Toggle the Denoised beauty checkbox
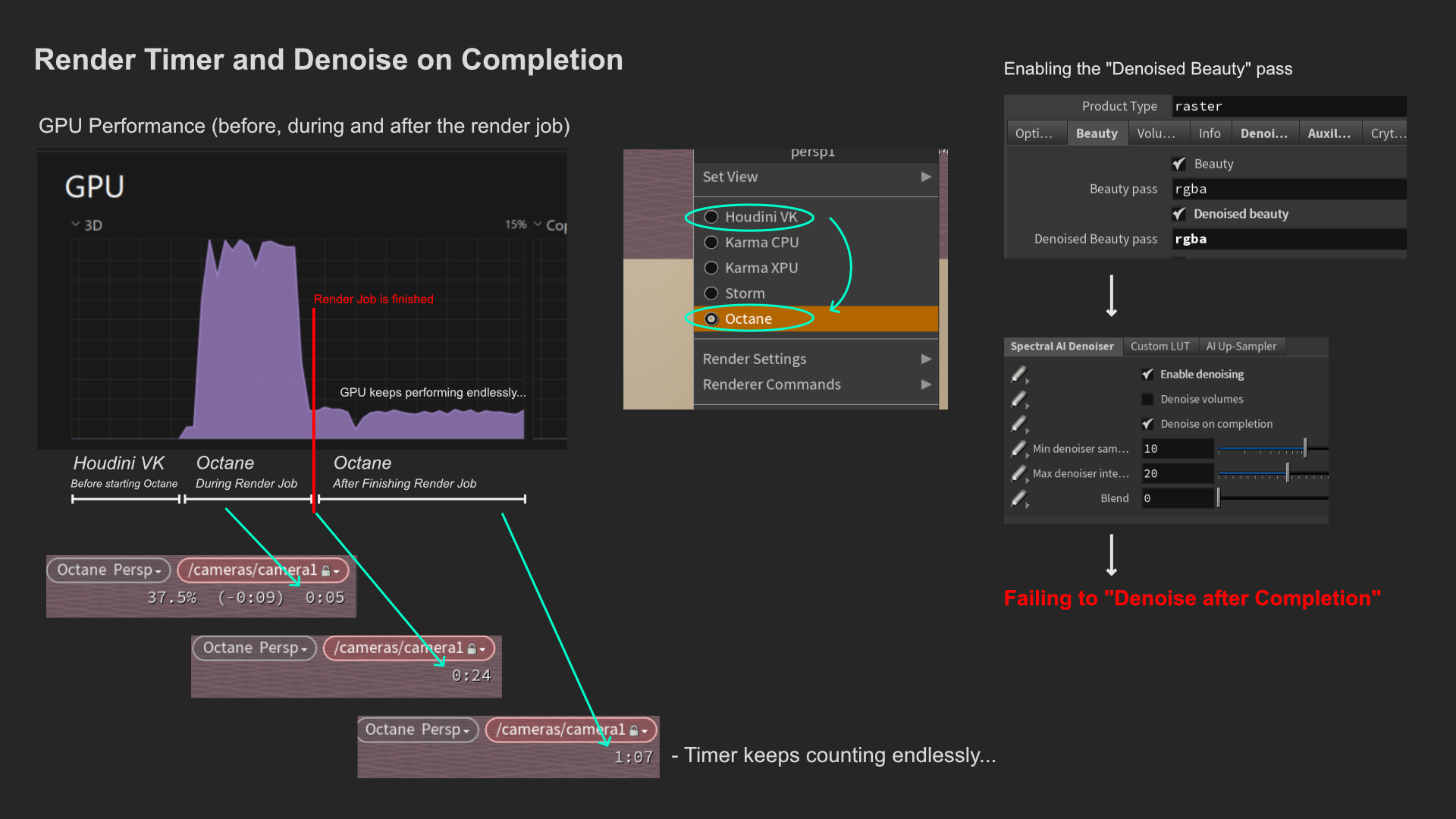Viewport: 1456px width, 819px height. 1178,214
